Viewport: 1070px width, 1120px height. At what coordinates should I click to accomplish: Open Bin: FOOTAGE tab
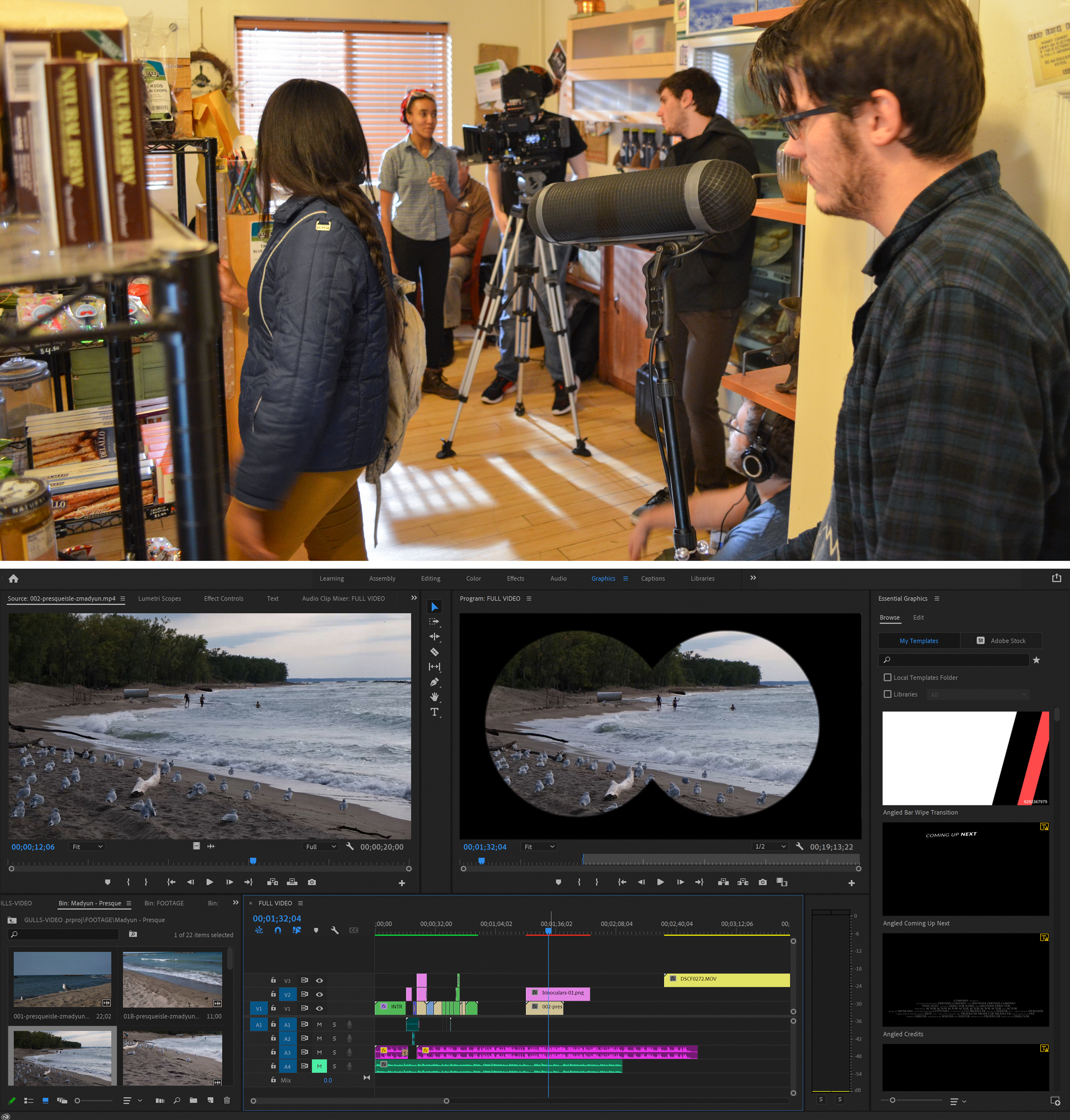[x=164, y=903]
